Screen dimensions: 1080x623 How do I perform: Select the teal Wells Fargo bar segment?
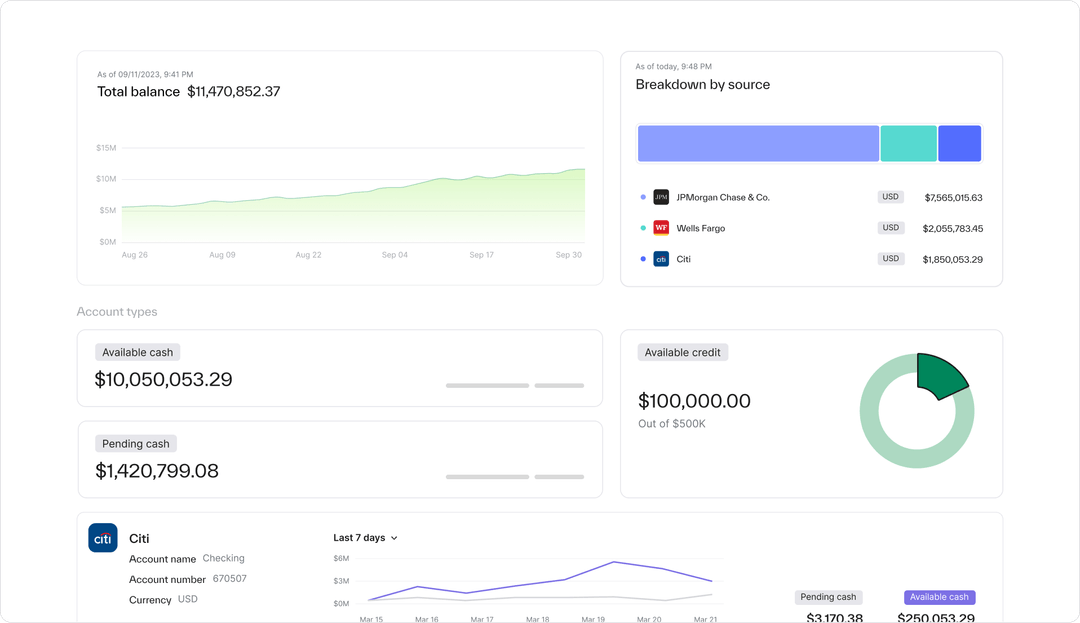(x=908, y=143)
